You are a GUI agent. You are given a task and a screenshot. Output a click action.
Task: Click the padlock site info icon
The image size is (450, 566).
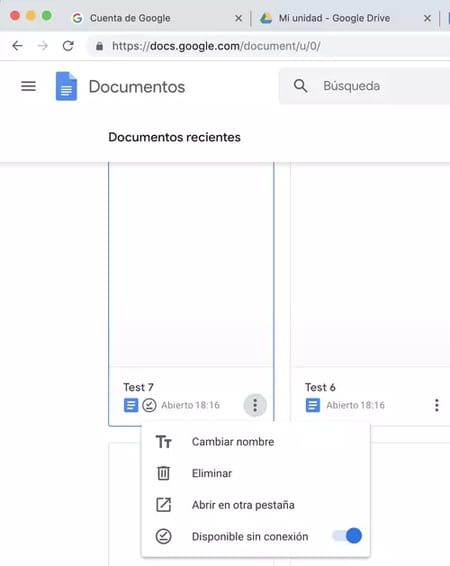[99, 46]
